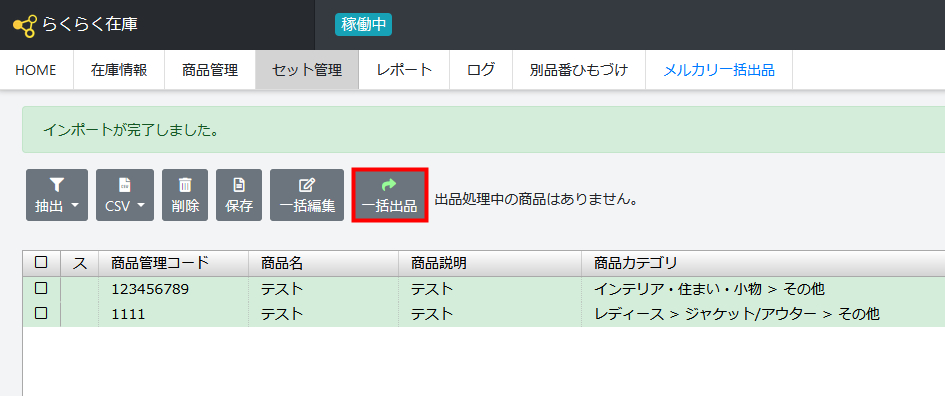The image size is (945, 396).
Task: Click the レディース > ジャケット/アウター > その他 cell
Action: pyautogui.click(x=763, y=313)
